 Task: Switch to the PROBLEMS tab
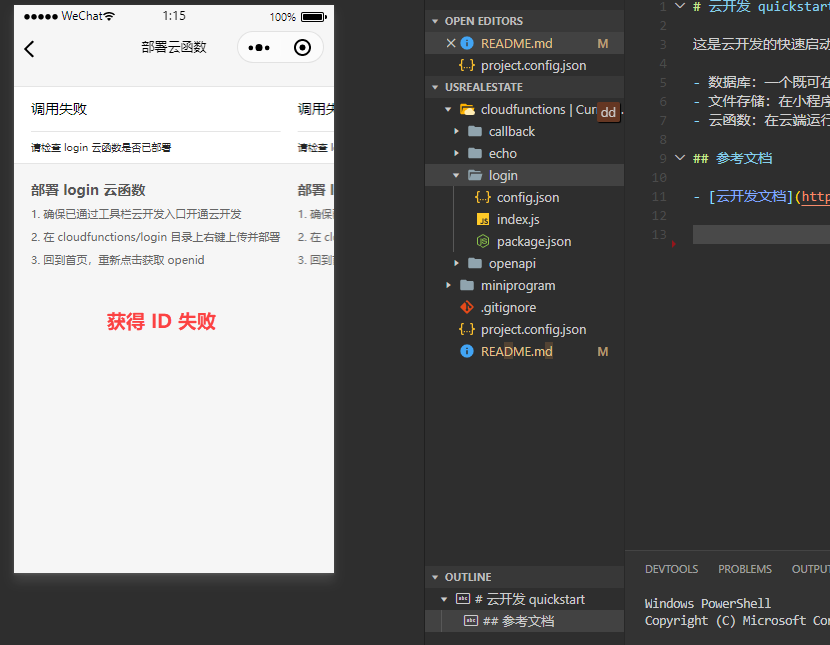744,568
